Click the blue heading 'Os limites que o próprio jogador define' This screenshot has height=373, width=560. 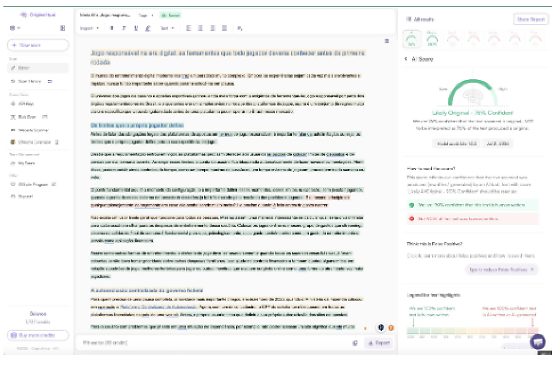tap(137, 125)
